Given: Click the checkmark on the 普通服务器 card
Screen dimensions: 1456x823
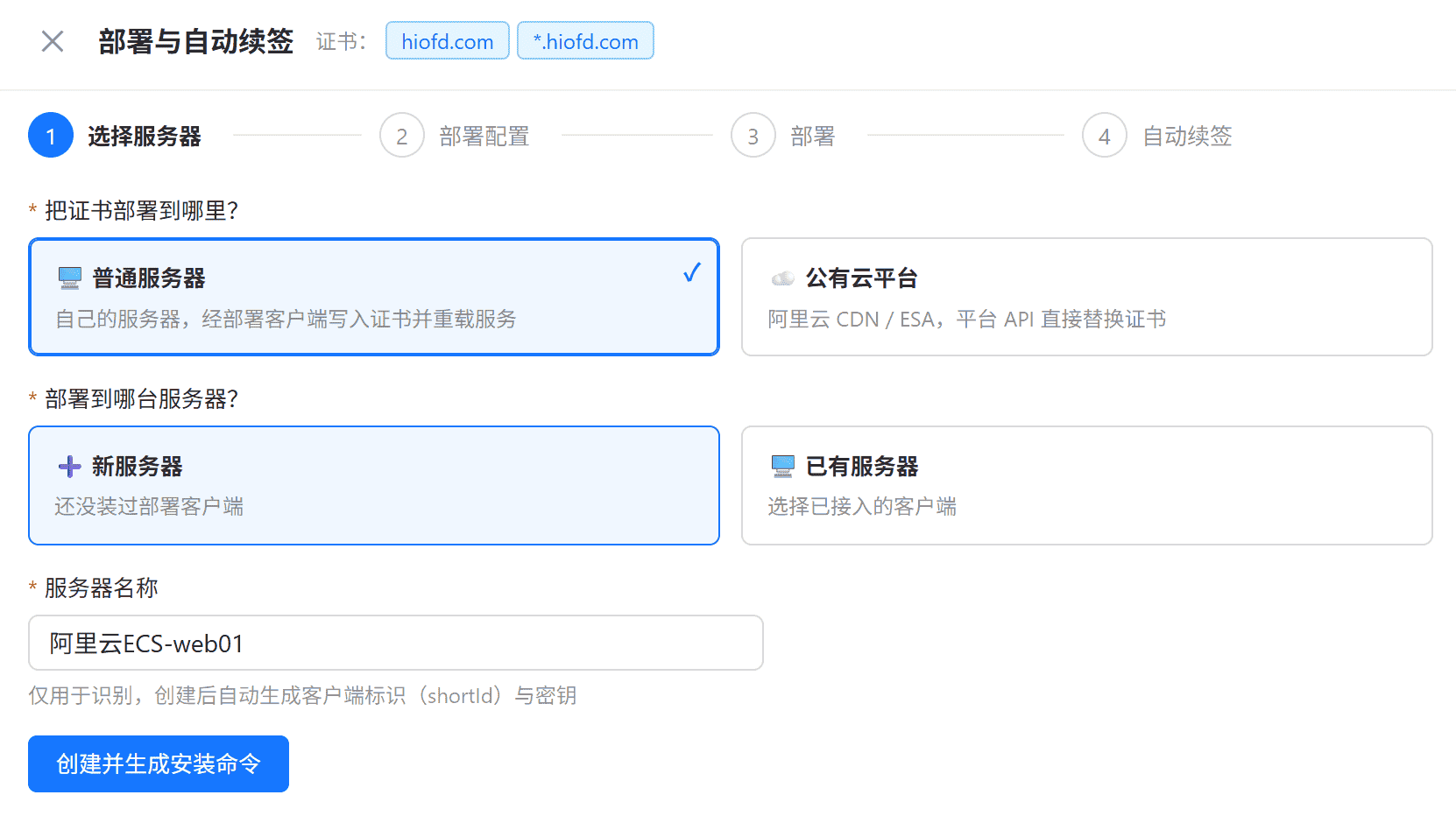Looking at the screenshot, I should pyautogui.click(x=692, y=273).
